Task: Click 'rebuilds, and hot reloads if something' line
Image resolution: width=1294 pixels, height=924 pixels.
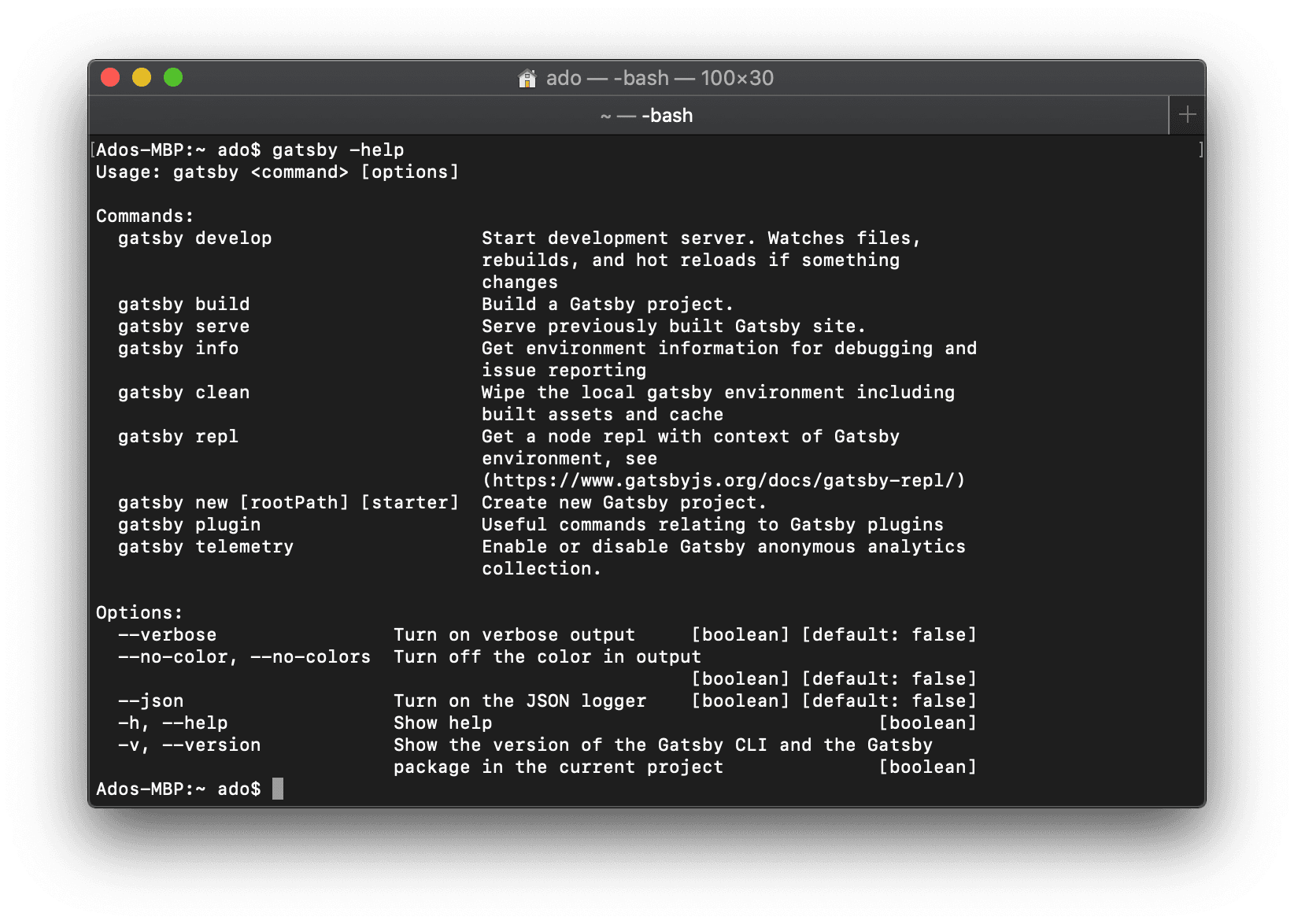Action: coord(690,260)
